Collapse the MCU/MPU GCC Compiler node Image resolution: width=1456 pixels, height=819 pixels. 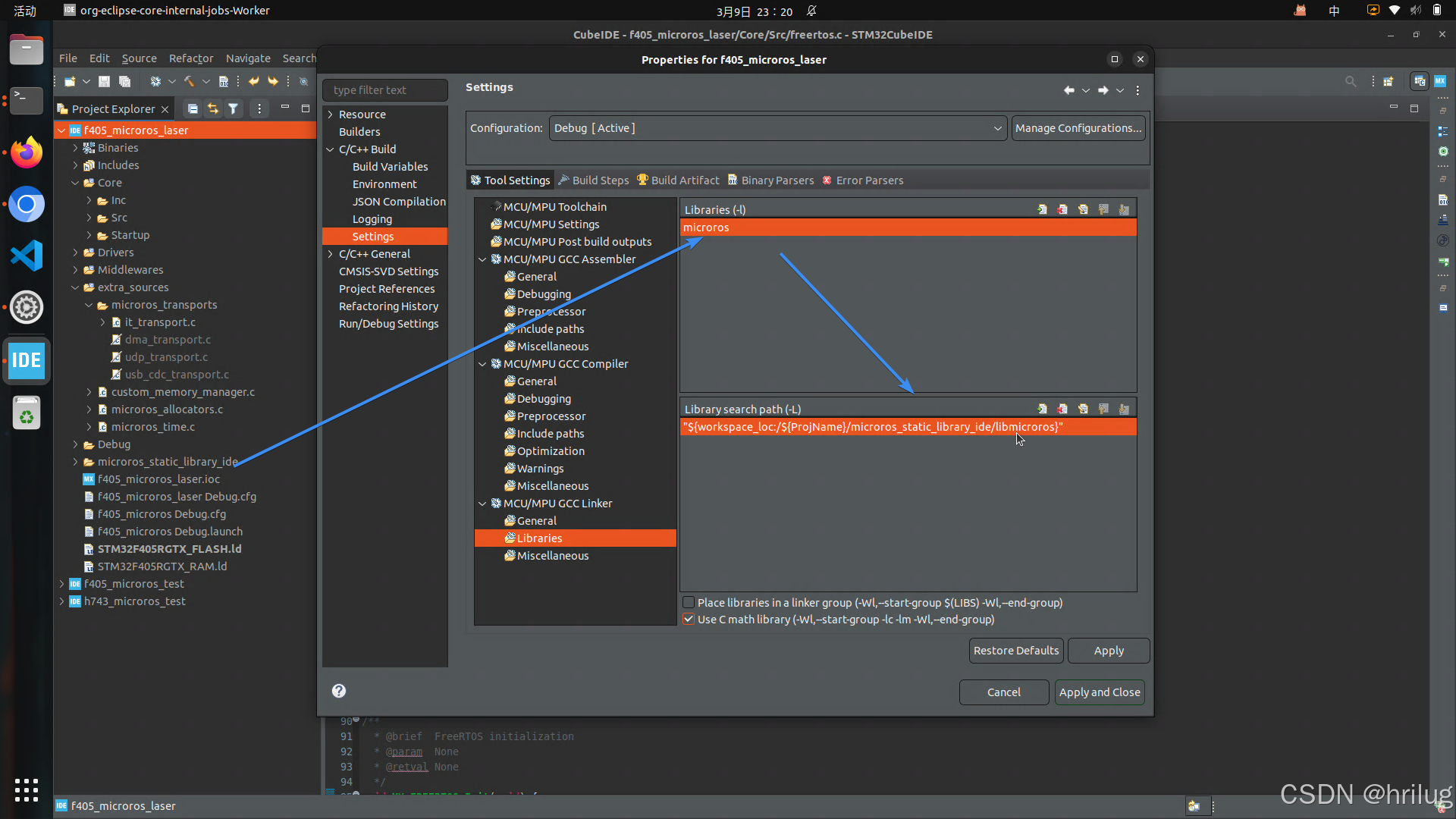[x=482, y=364]
